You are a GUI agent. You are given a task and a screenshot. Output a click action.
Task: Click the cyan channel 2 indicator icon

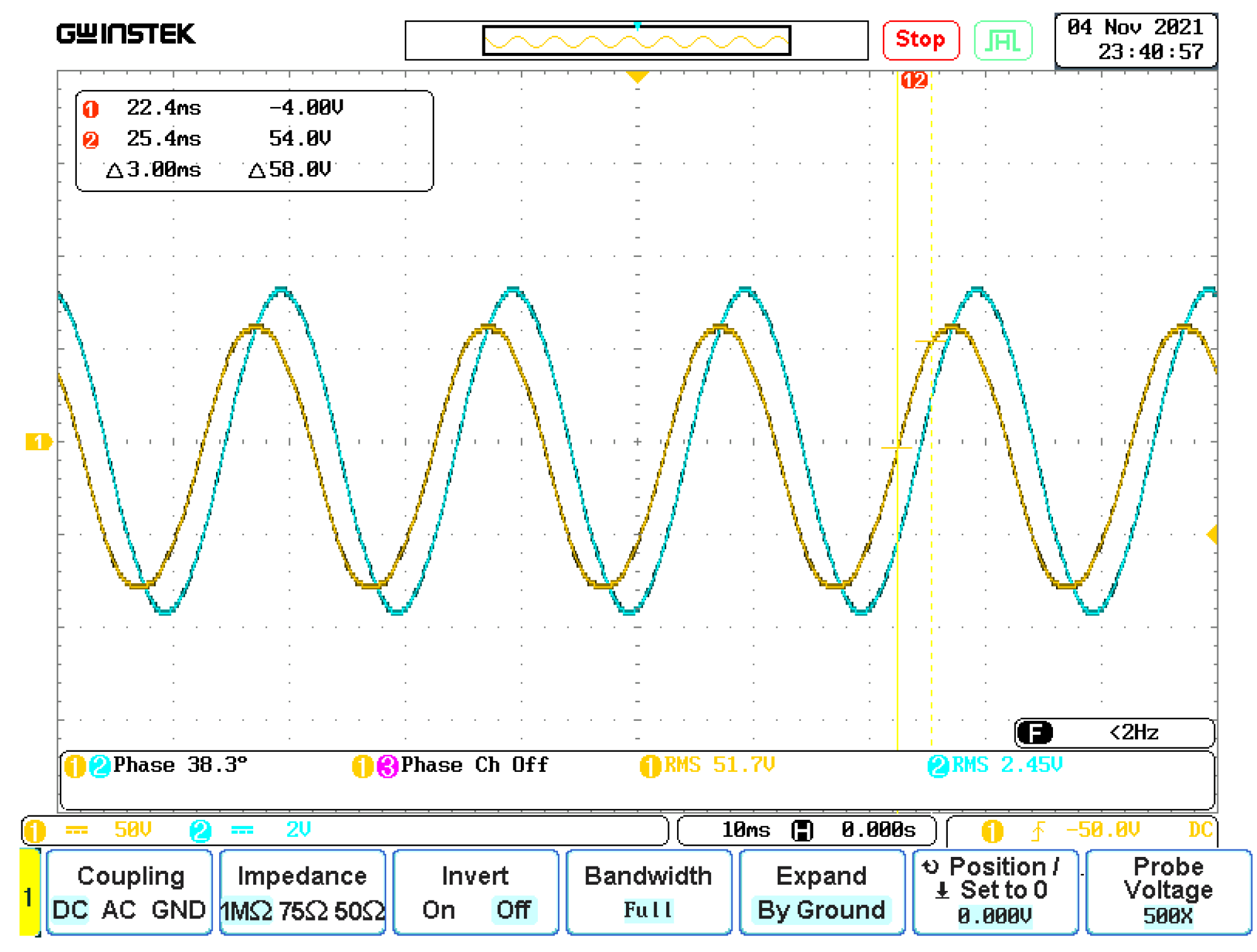(200, 830)
